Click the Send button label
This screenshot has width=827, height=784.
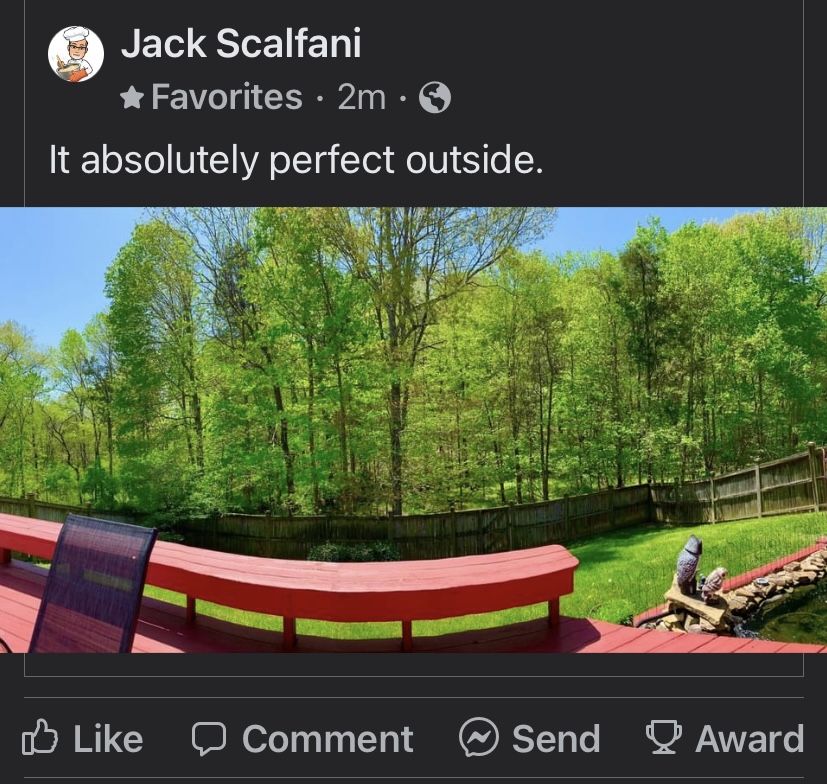[x=556, y=739]
